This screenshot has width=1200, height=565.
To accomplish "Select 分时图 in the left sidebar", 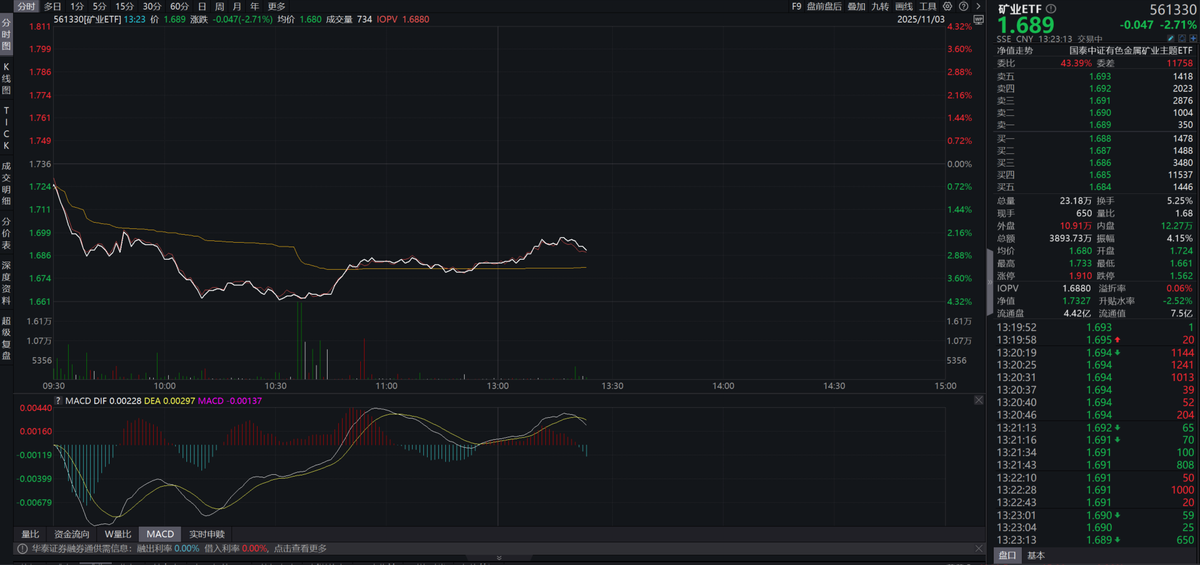I will click(6, 33).
